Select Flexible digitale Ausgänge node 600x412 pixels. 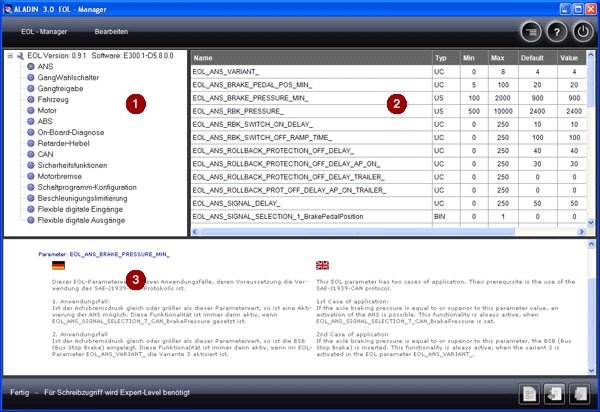pyautogui.click(x=81, y=220)
